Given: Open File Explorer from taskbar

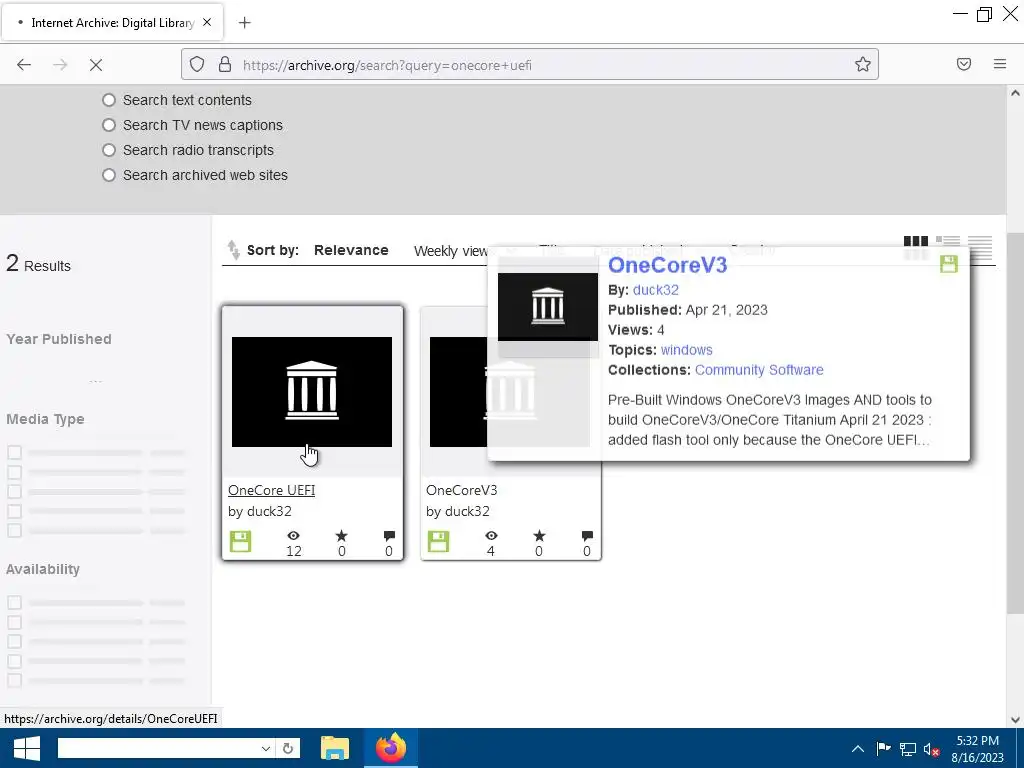Looking at the screenshot, I should tap(335, 748).
